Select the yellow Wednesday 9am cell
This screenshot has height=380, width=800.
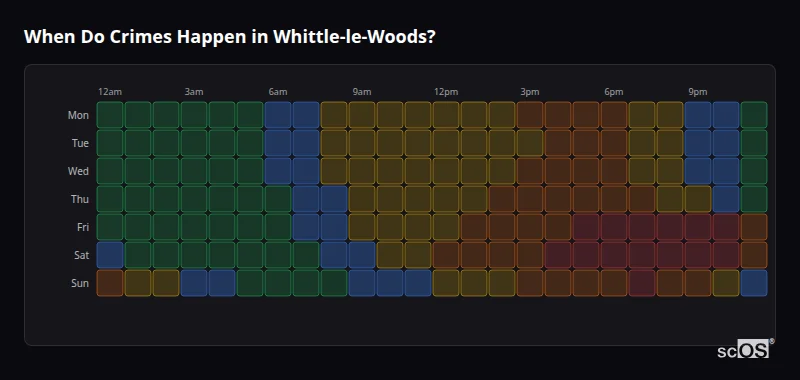point(362,171)
